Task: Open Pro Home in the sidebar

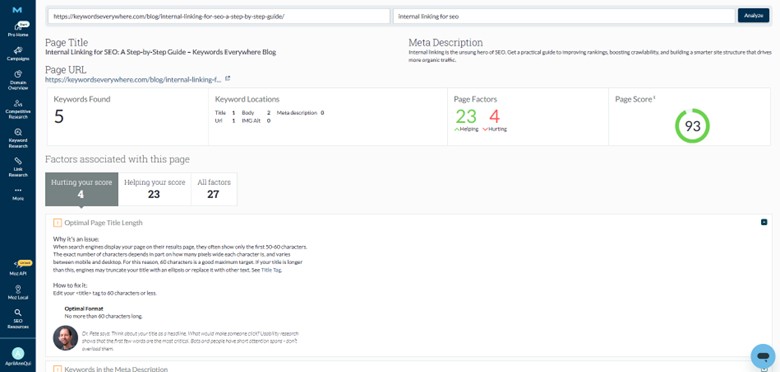Action: (17, 30)
